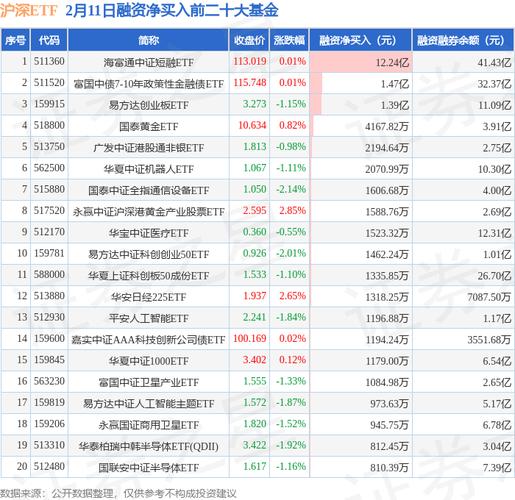Select fund code 159206
This screenshot has height=500, width=515.
coord(49,424)
